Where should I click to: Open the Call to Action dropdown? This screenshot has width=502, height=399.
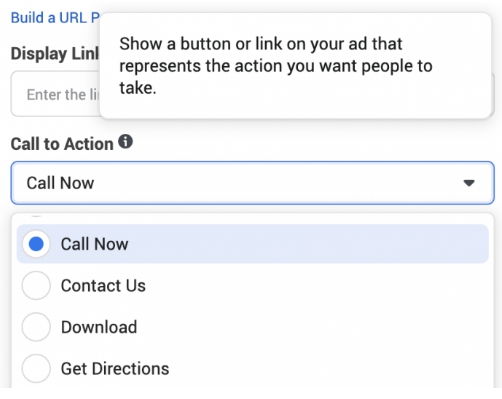click(x=252, y=183)
